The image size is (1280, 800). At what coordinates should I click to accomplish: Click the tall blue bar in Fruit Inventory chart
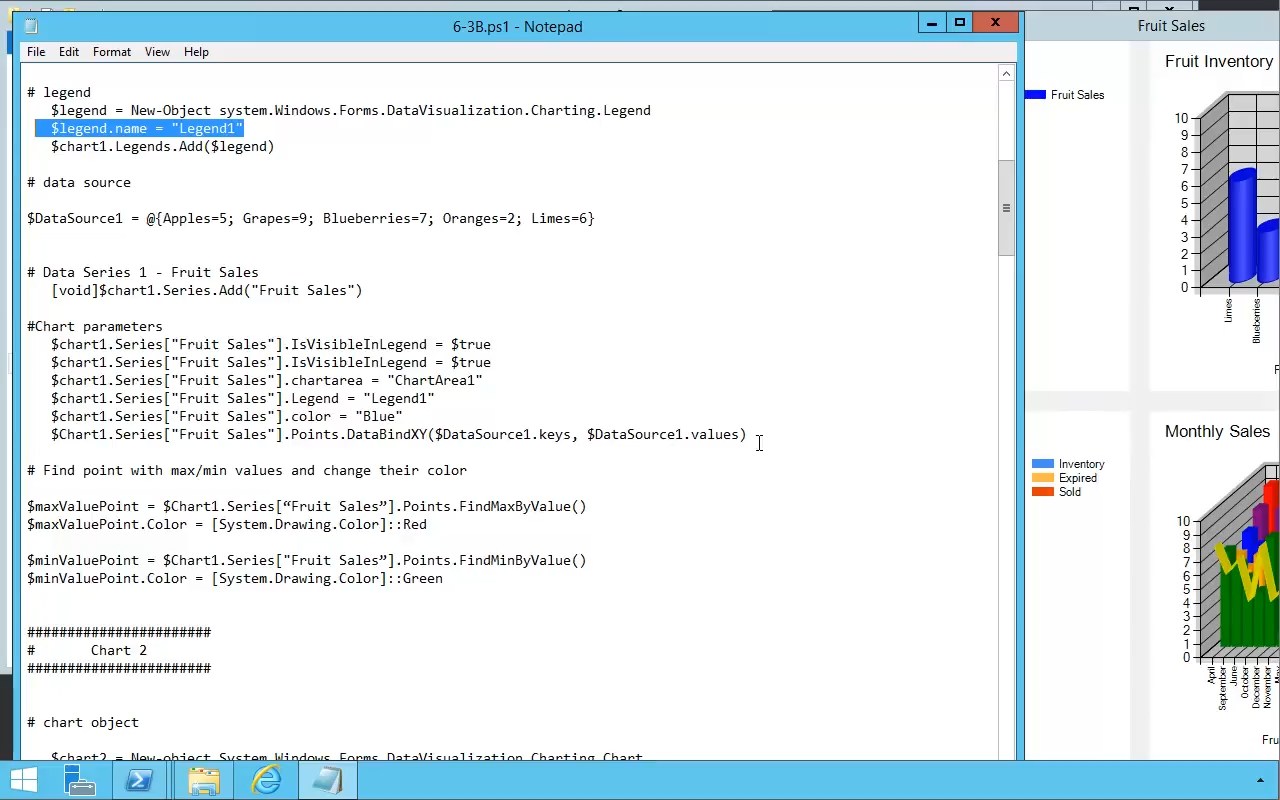1241,226
